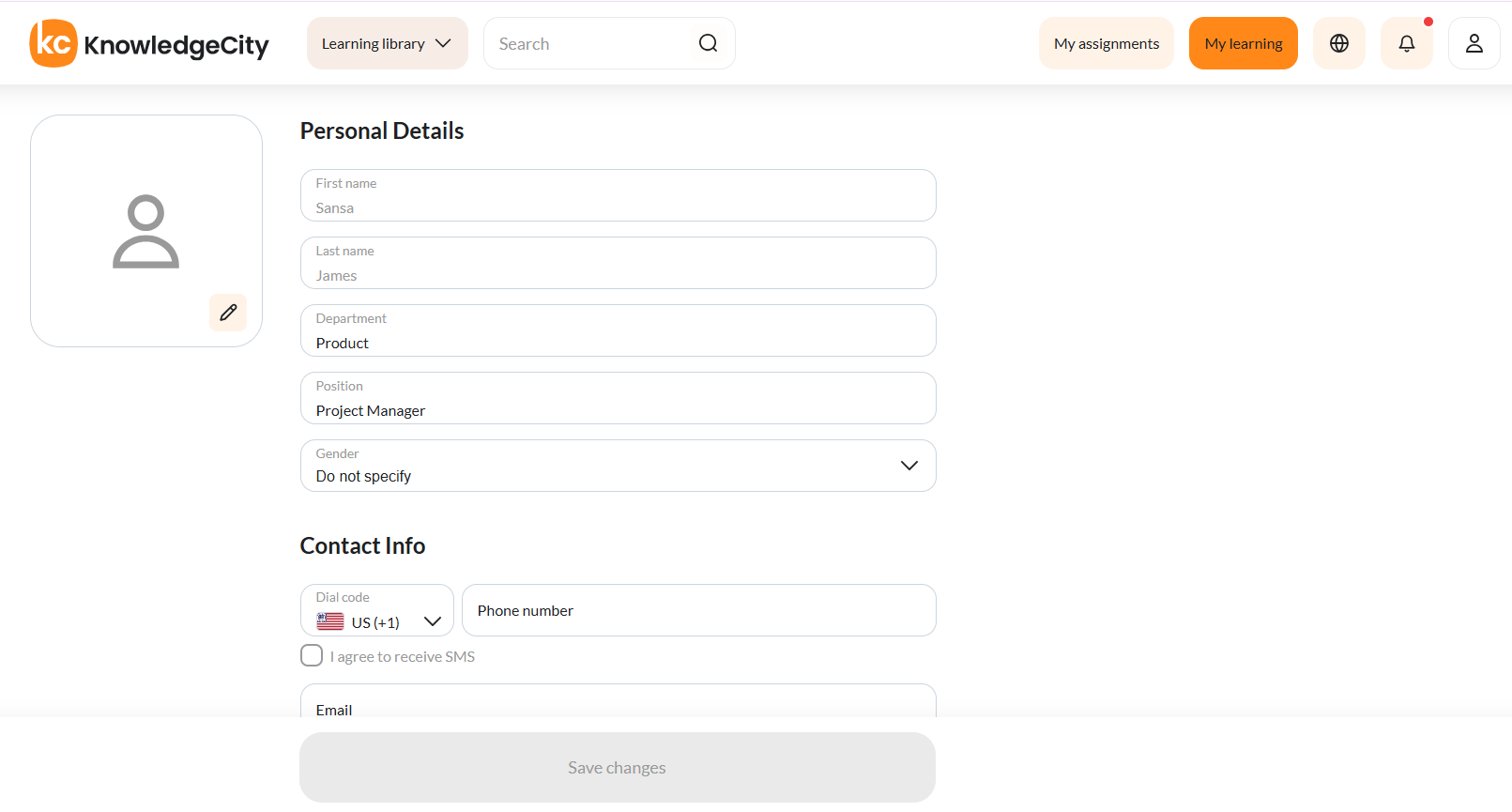1512x812 pixels.
Task: Open notifications bell icon
Action: click(x=1407, y=43)
